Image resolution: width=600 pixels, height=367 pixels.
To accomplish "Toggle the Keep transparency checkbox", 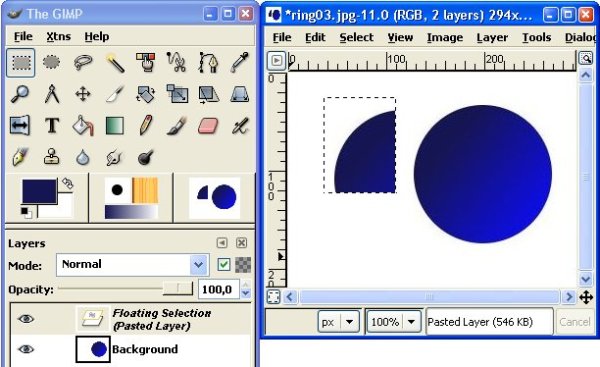I will tap(223, 264).
